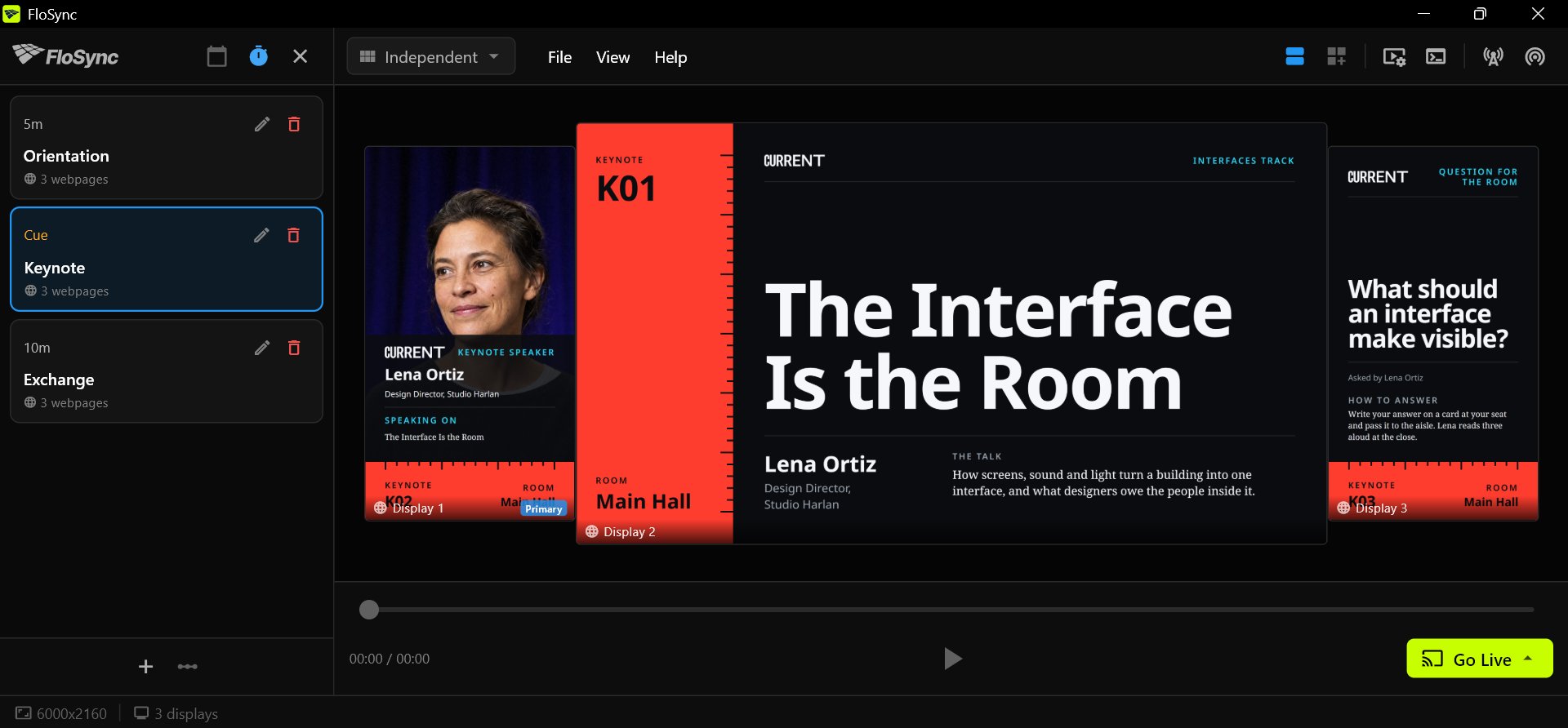Edit the Orientation scene with pencil icon
The height and width of the screenshot is (728, 1568).
click(x=261, y=124)
